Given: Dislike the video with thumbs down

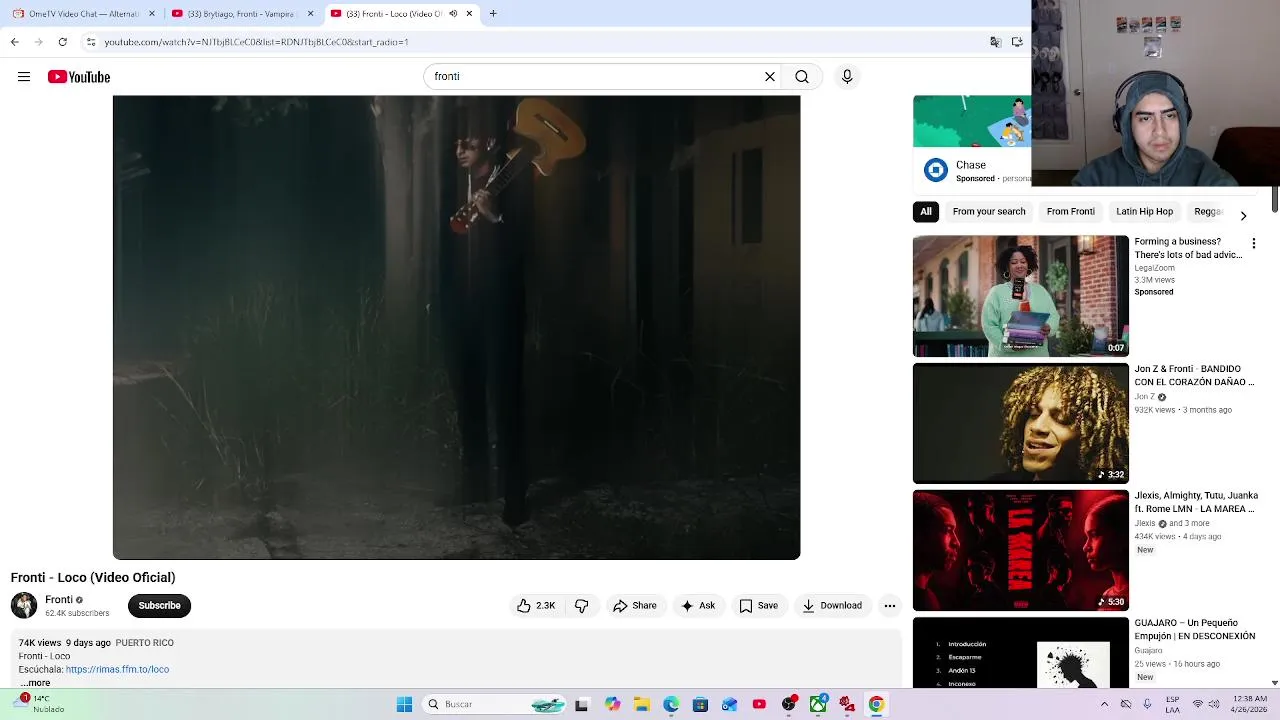Looking at the screenshot, I should (x=582, y=605).
